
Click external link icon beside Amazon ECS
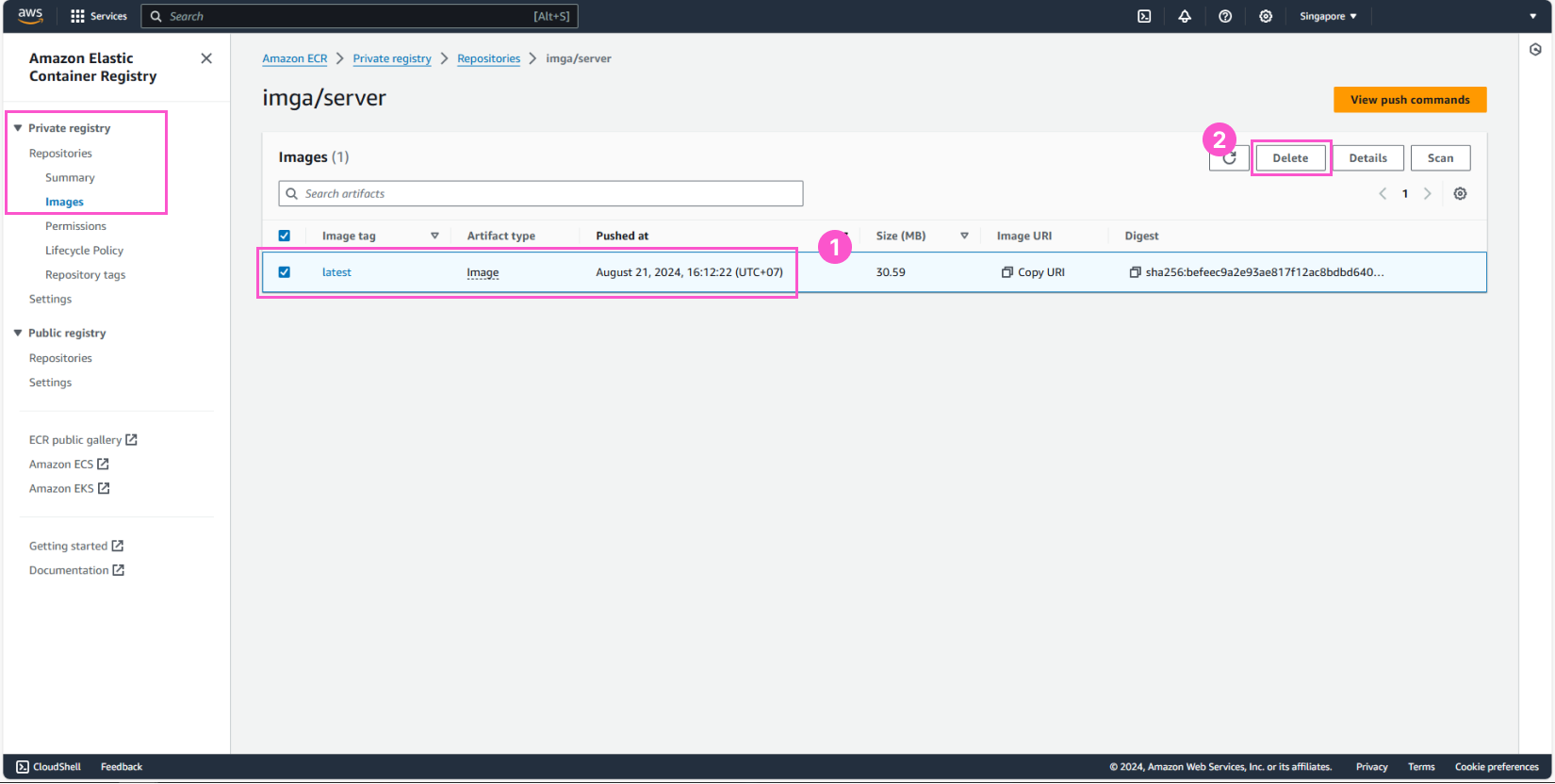click(103, 464)
